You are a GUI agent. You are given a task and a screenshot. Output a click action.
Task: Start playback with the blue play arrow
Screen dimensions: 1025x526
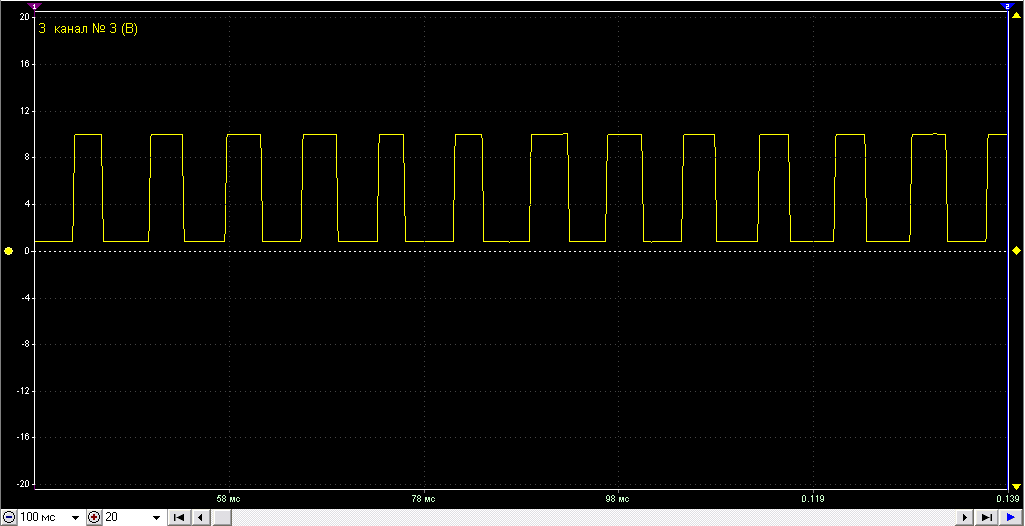point(1010,518)
